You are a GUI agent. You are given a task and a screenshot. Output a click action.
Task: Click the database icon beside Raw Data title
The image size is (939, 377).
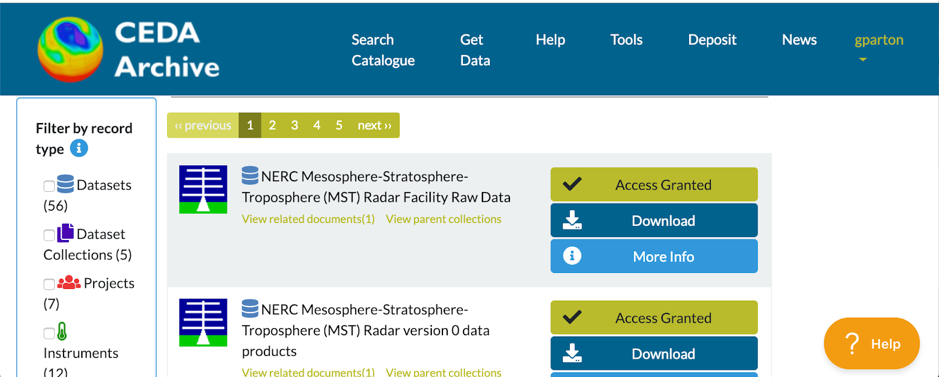coord(250,176)
